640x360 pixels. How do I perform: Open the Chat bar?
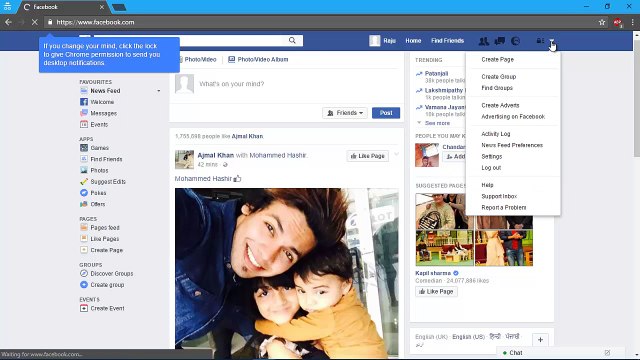560,353
